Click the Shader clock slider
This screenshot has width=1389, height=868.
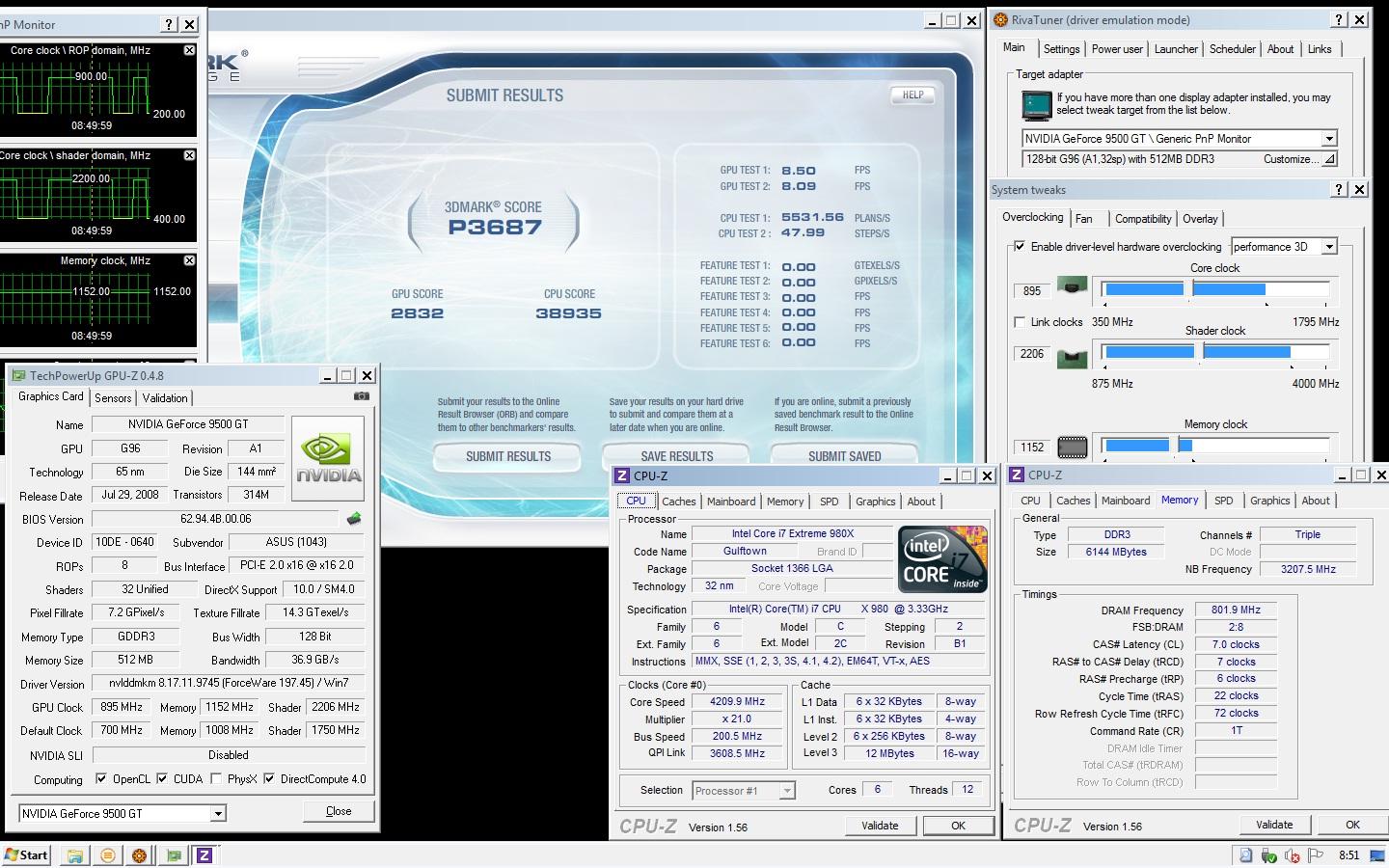tap(1215, 353)
